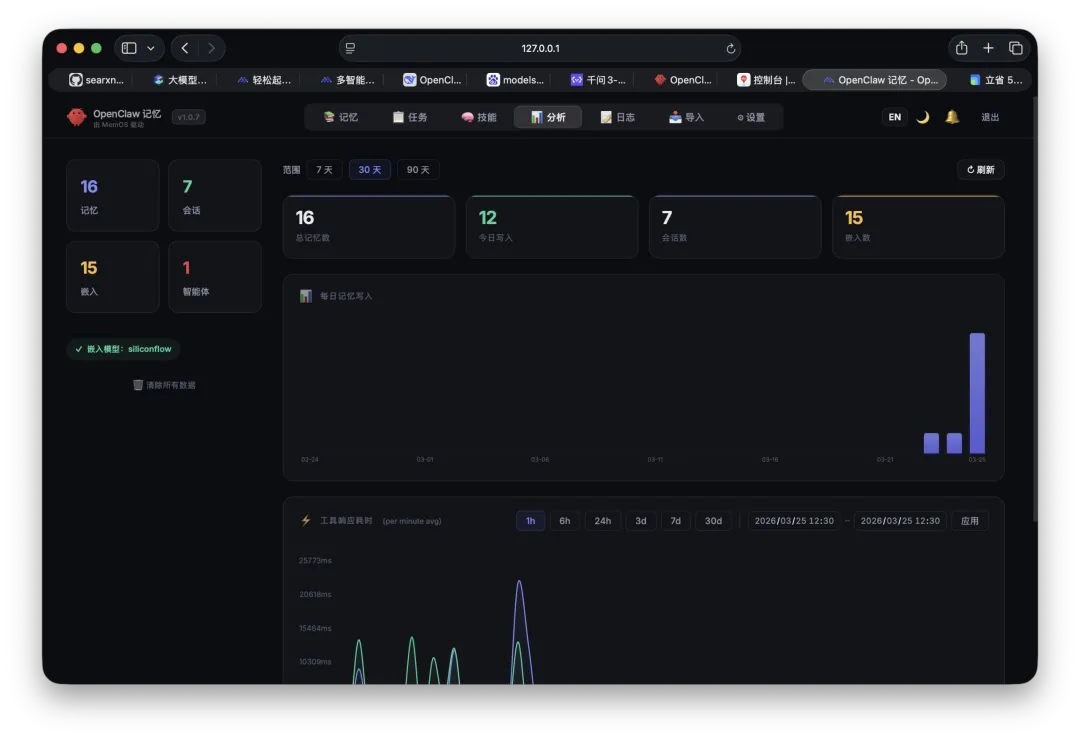Open start date time field
This screenshot has height=740, width=1080.
tap(793, 521)
